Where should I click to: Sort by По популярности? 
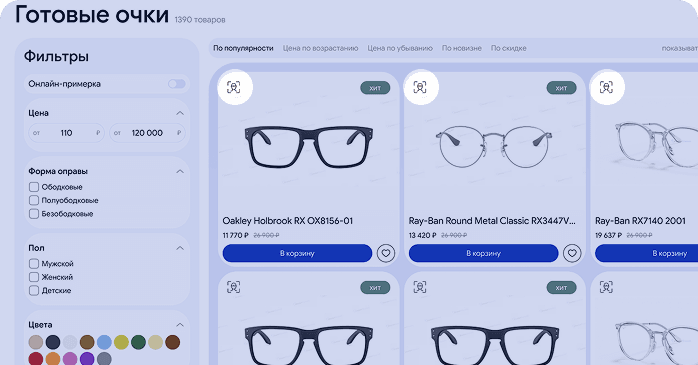click(243, 48)
